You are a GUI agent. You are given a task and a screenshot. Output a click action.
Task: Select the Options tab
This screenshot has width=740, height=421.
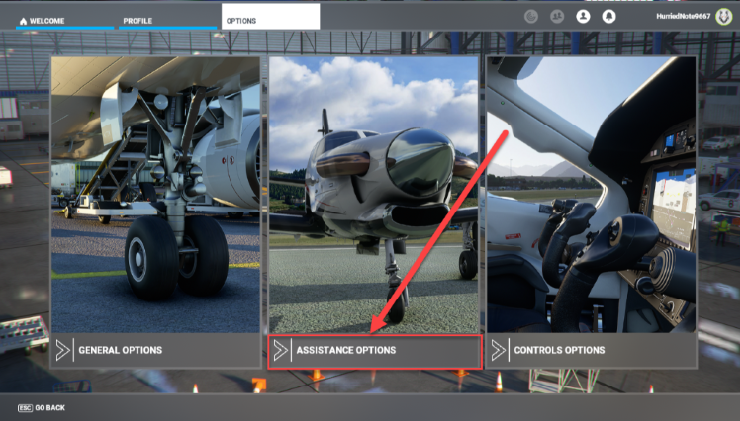(x=271, y=17)
